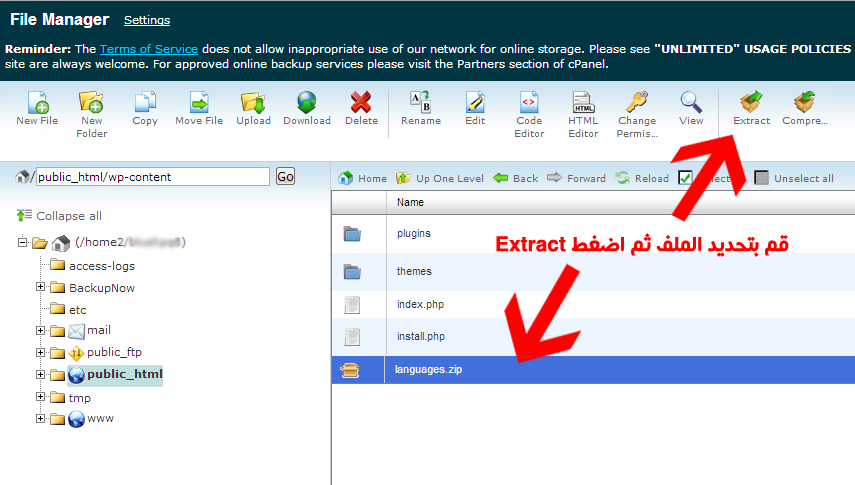855x485 pixels.
Task: Click the Download globe icon
Action: [306, 103]
